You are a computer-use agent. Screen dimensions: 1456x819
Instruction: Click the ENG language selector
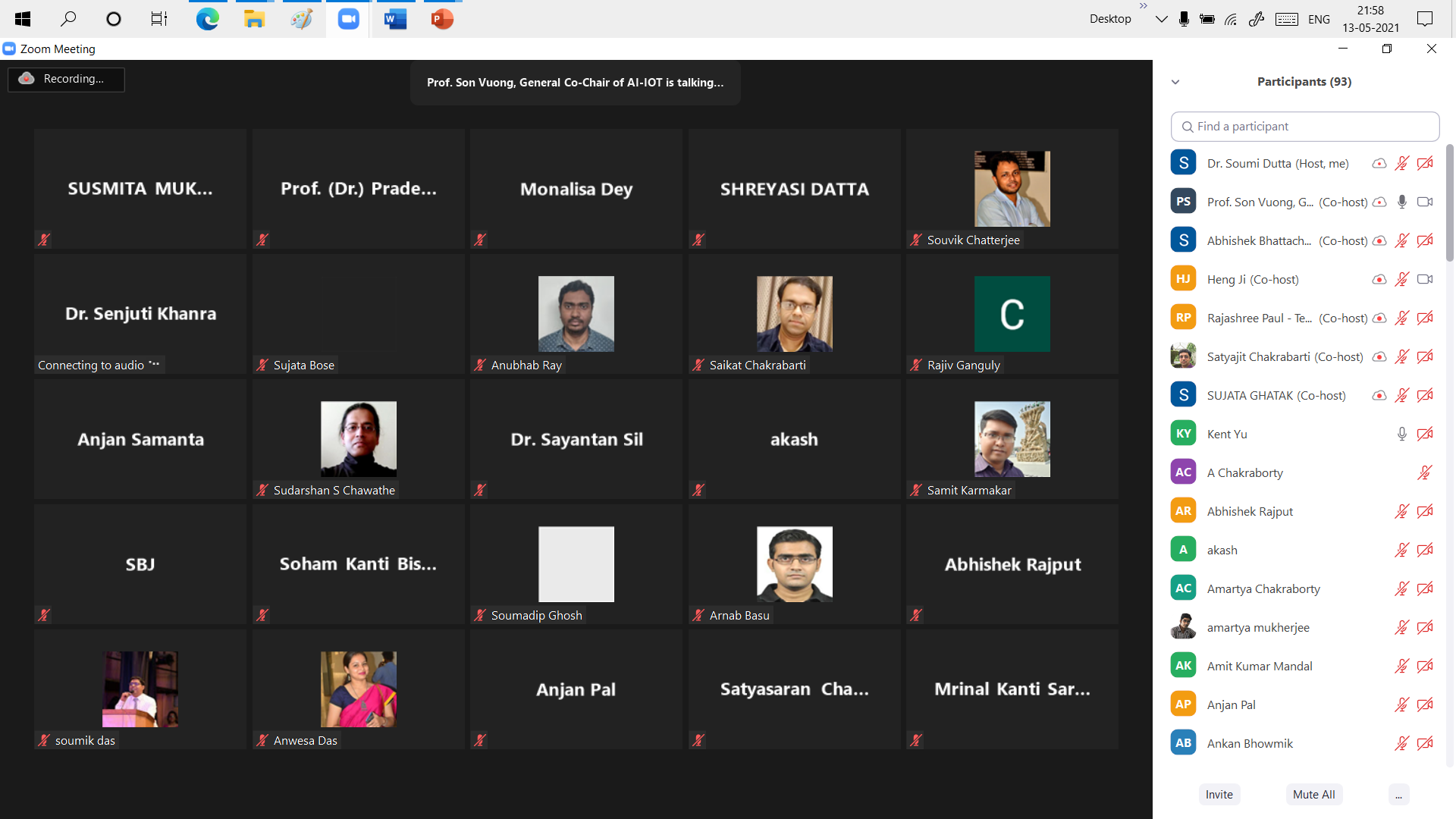[1319, 20]
